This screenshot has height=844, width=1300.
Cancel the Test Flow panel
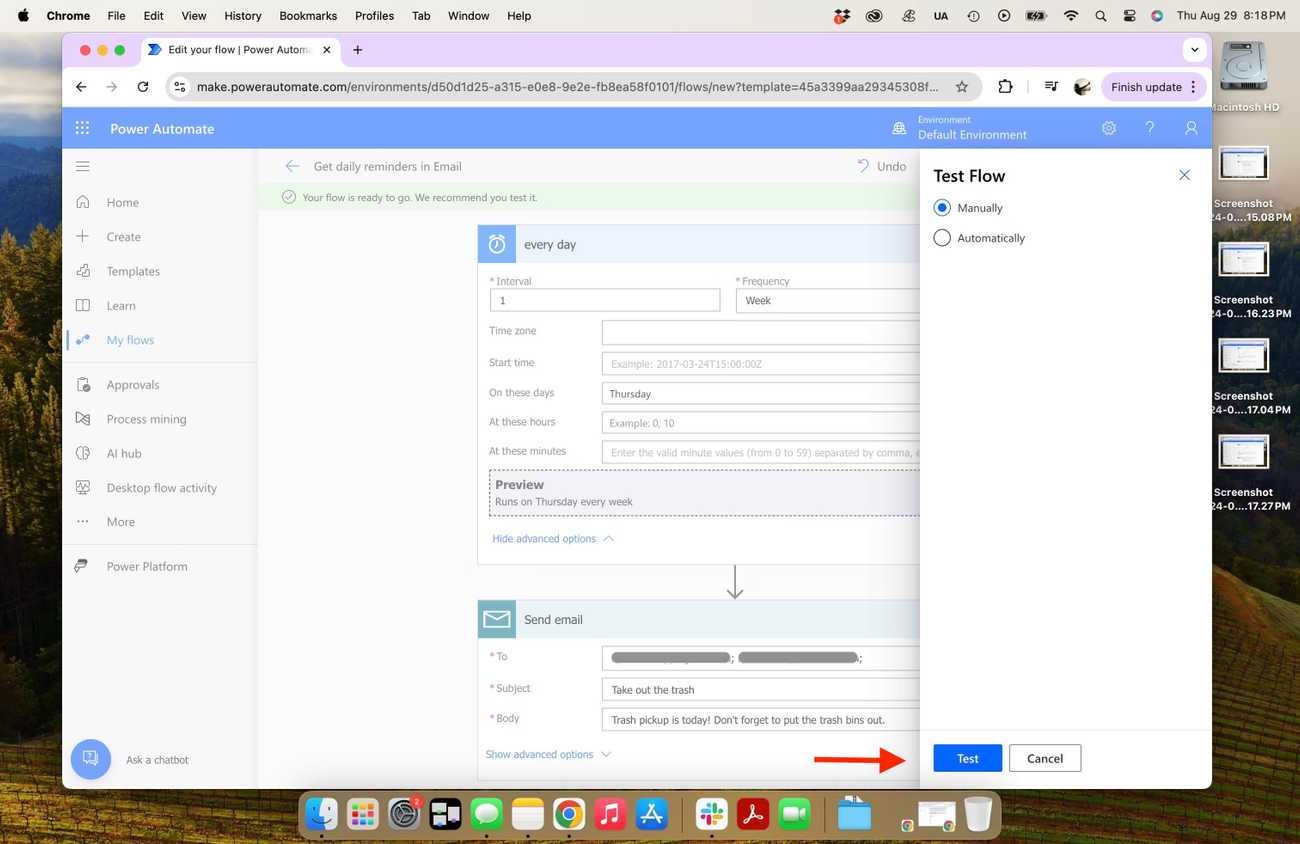tap(1045, 758)
